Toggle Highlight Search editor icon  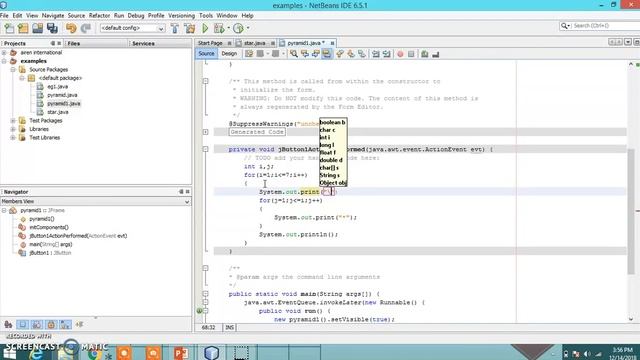327,54
